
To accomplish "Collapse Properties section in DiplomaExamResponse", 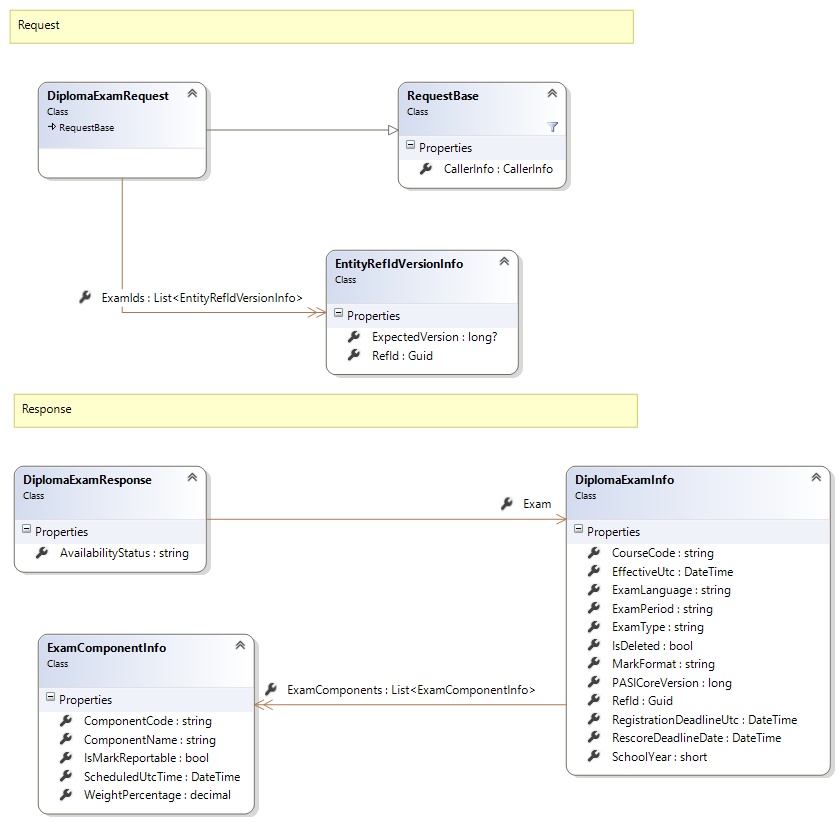I will tap(25, 531).
